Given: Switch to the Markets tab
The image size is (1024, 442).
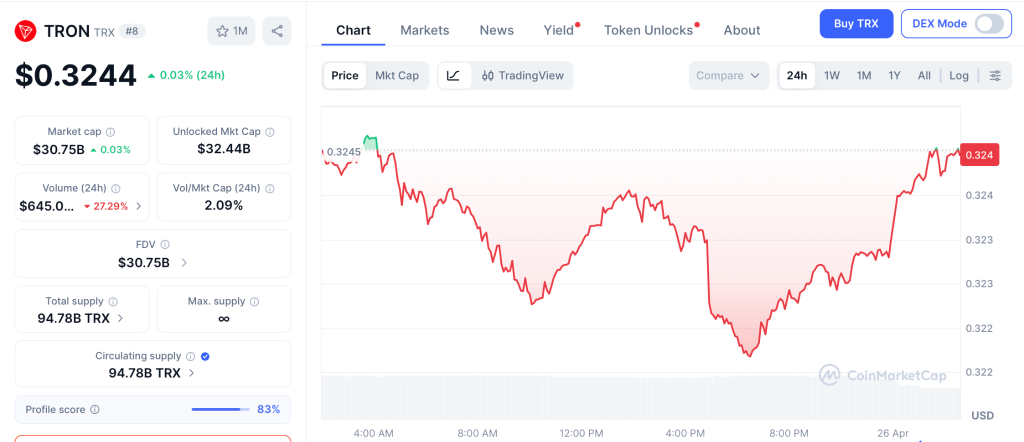Looking at the screenshot, I should (x=424, y=30).
